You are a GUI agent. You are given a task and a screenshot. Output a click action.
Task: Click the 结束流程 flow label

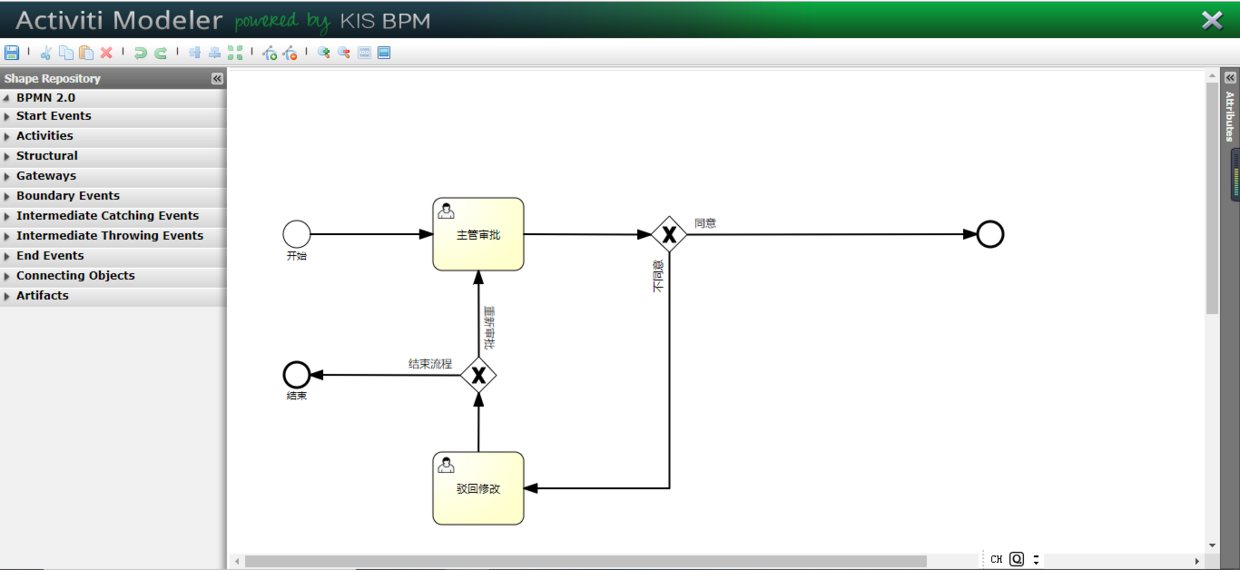pyautogui.click(x=430, y=364)
